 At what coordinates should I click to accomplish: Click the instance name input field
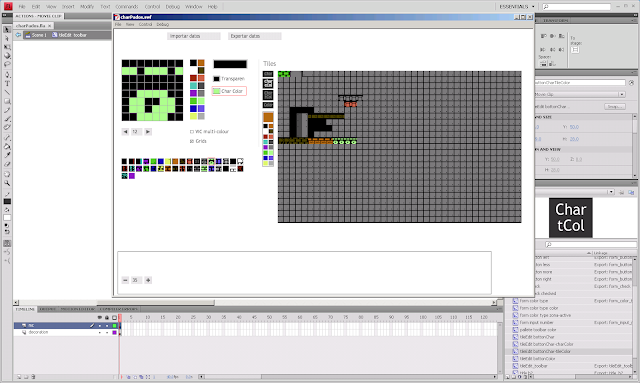580,82
